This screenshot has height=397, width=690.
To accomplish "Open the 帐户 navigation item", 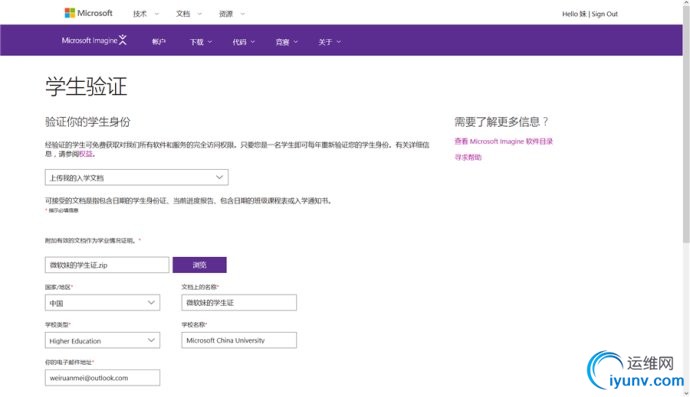I will pos(158,42).
